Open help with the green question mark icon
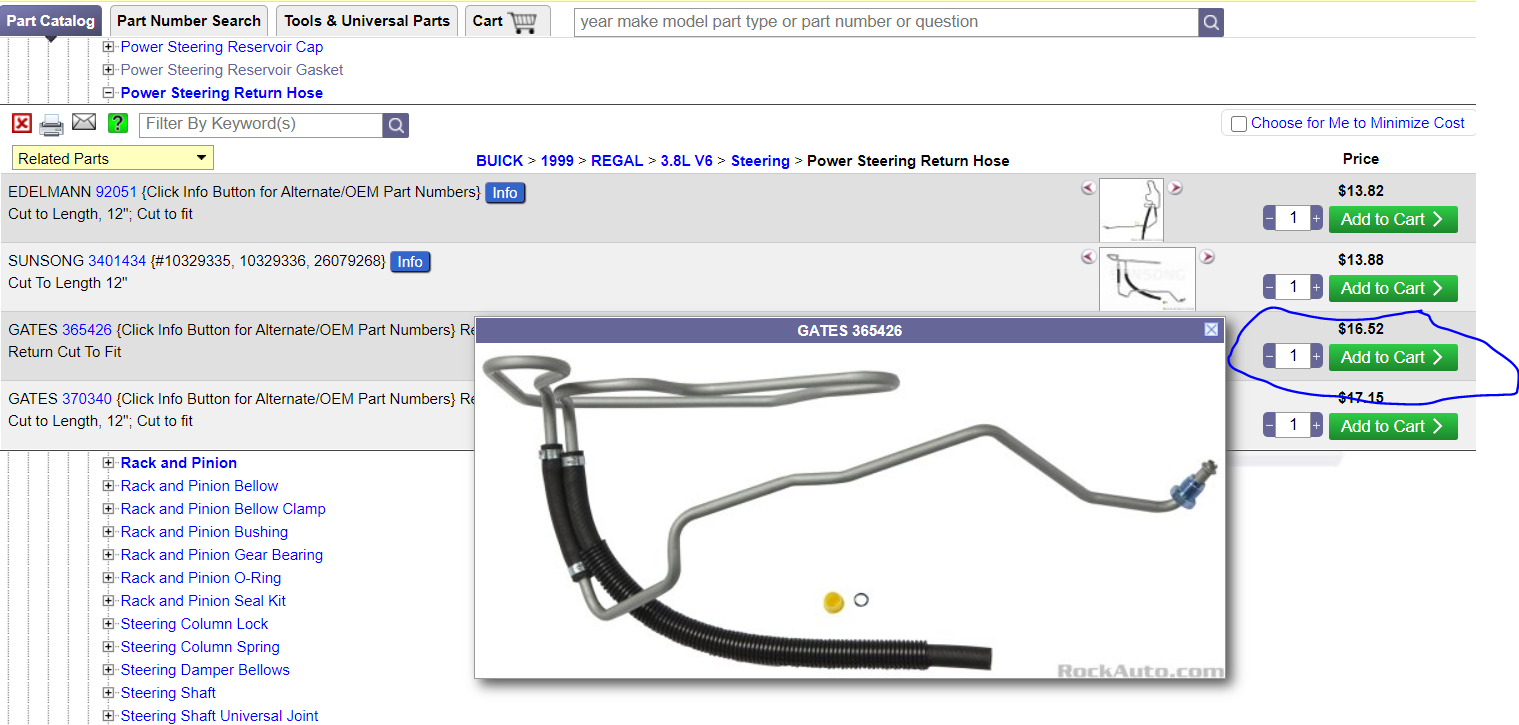Image resolution: width=1519 pixels, height=725 pixels. (118, 124)
